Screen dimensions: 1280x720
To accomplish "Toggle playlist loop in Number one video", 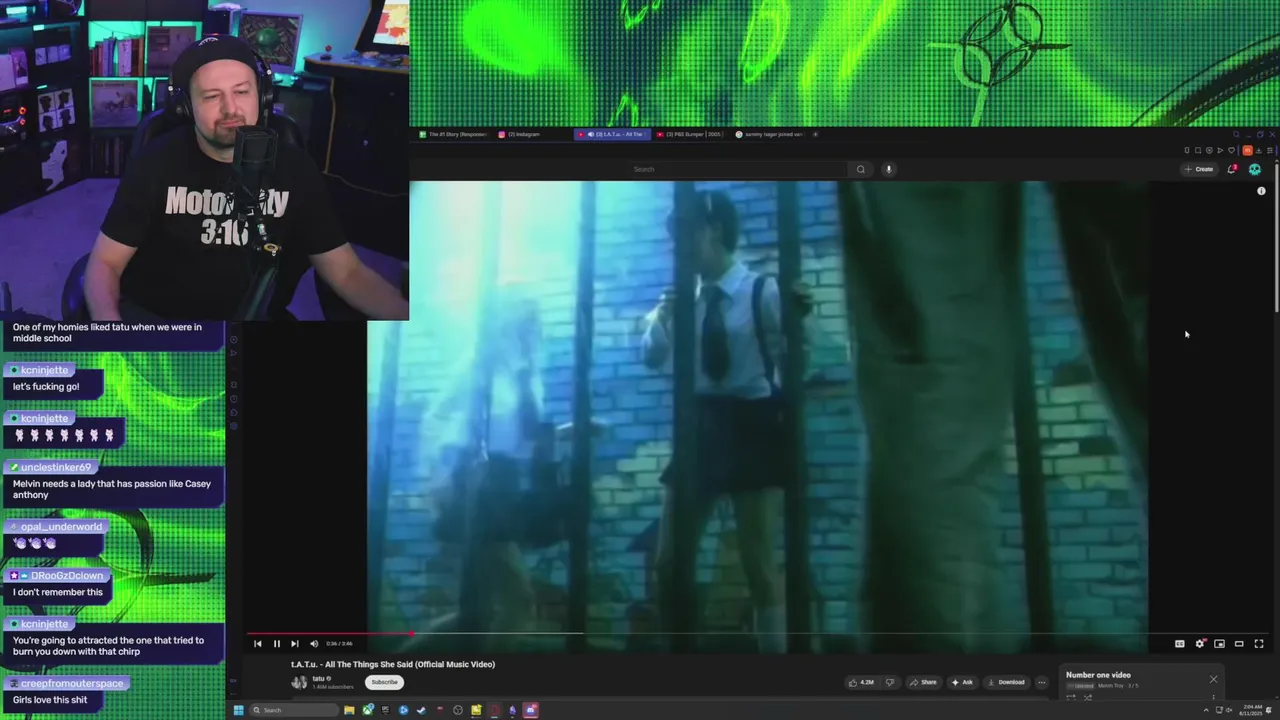I will (1071, 697).
